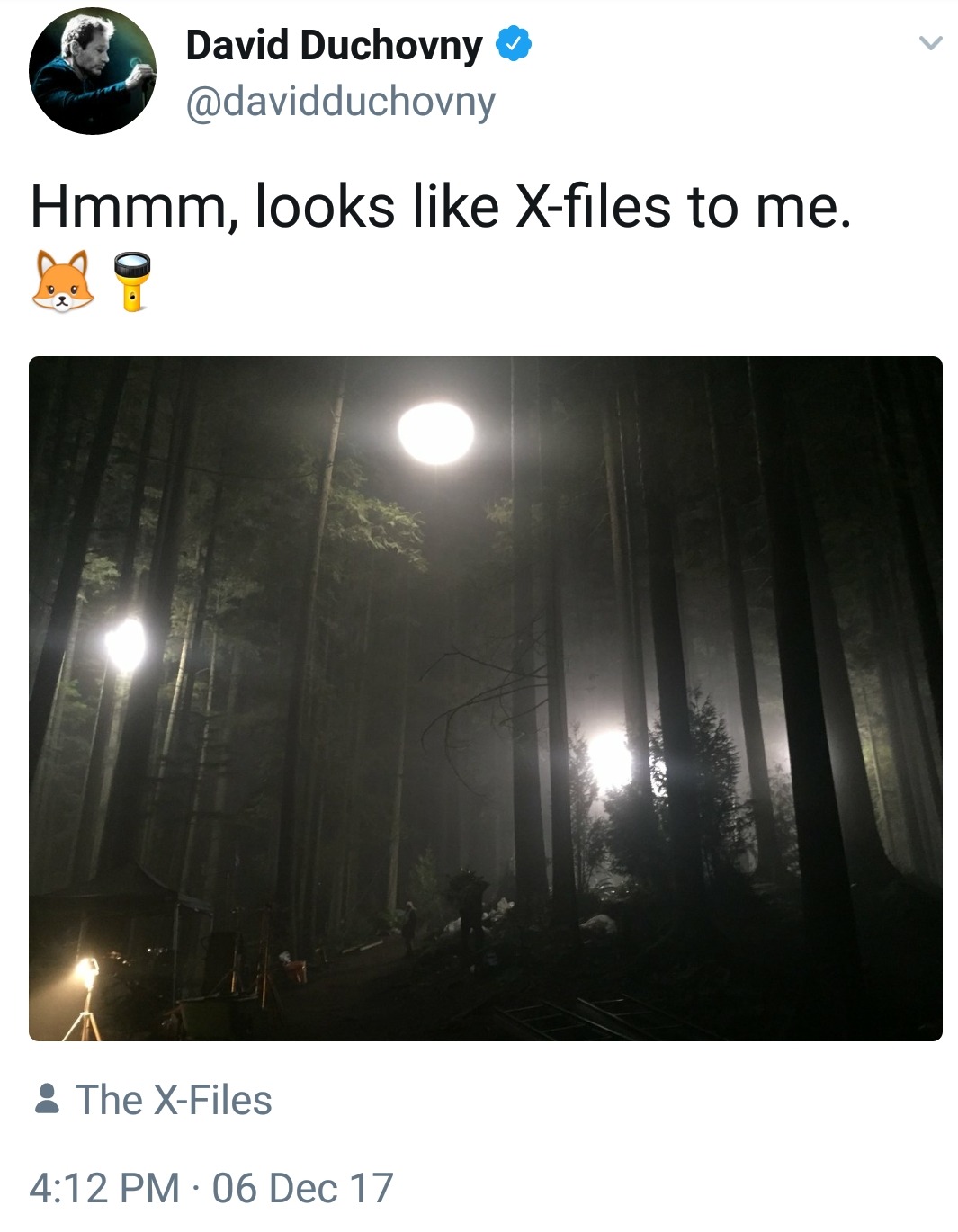Tap the tripod lamp in photo corner
Image resolution: width=958 pixels, height=1232 pixels.
pyautogui.click(x=84, y=998)
